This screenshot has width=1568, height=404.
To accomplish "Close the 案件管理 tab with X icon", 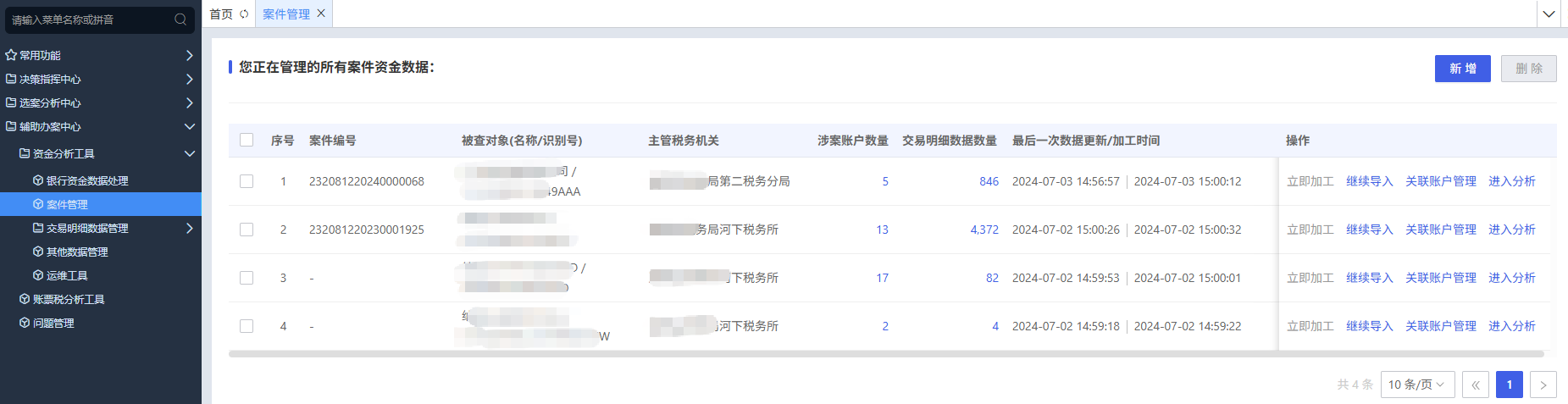I will pos(321,14).
